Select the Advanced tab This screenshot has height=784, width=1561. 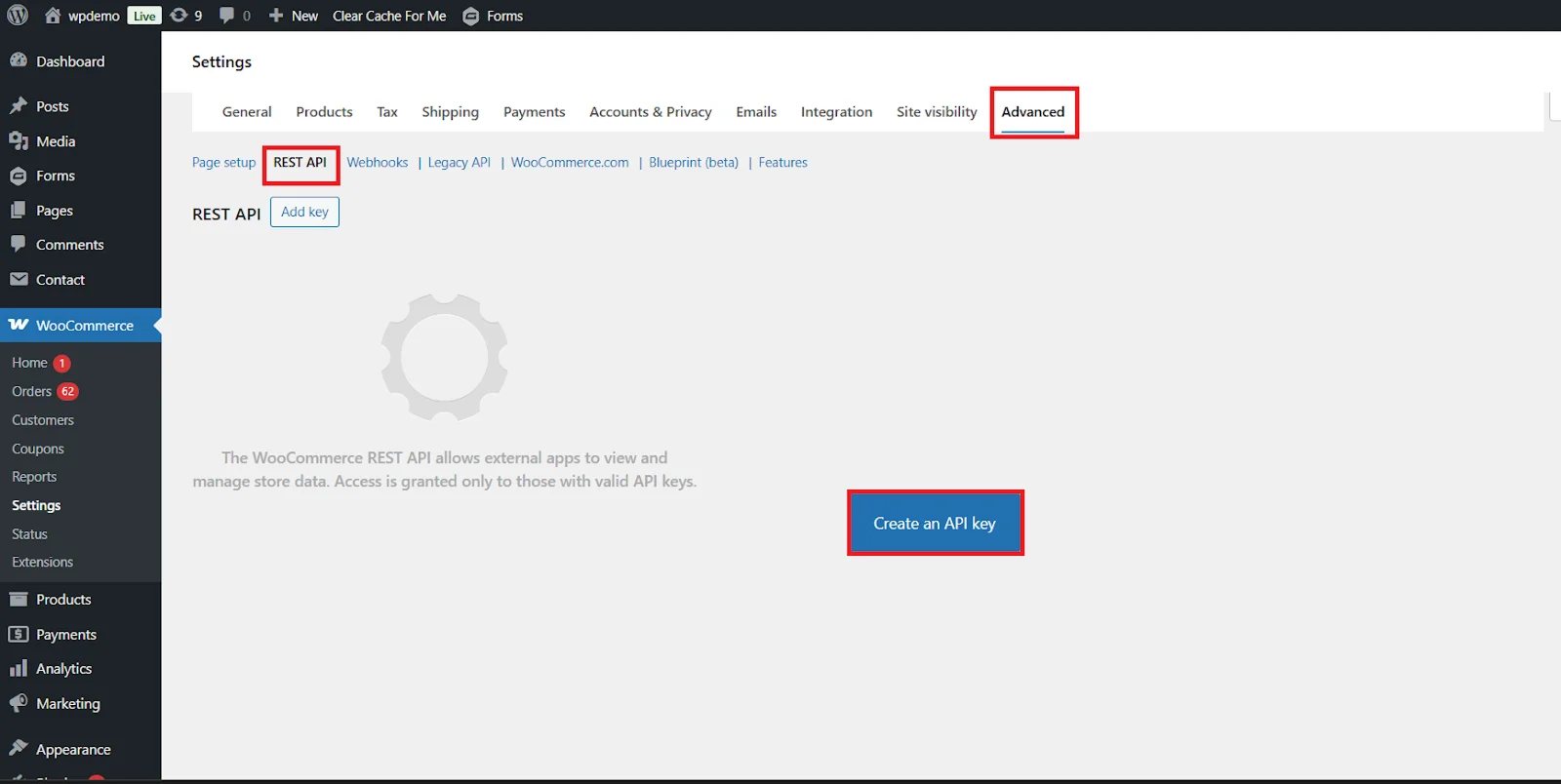tap(1033, 112)
